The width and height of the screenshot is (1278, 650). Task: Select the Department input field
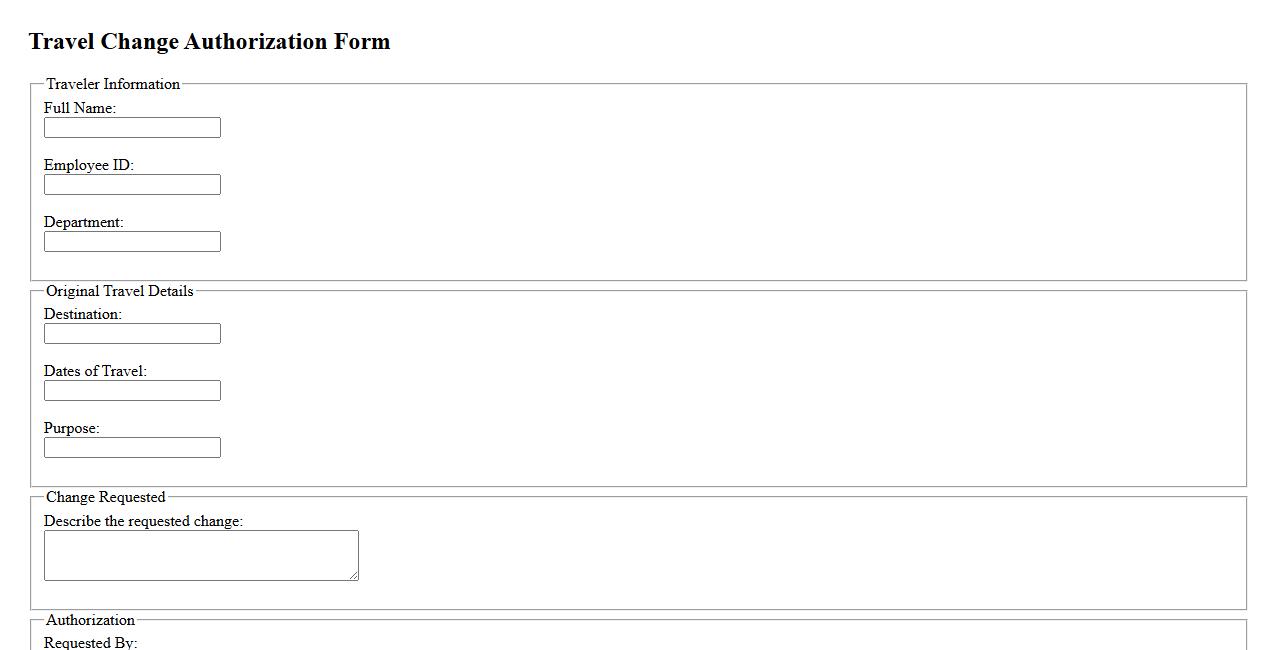[132, 242]
